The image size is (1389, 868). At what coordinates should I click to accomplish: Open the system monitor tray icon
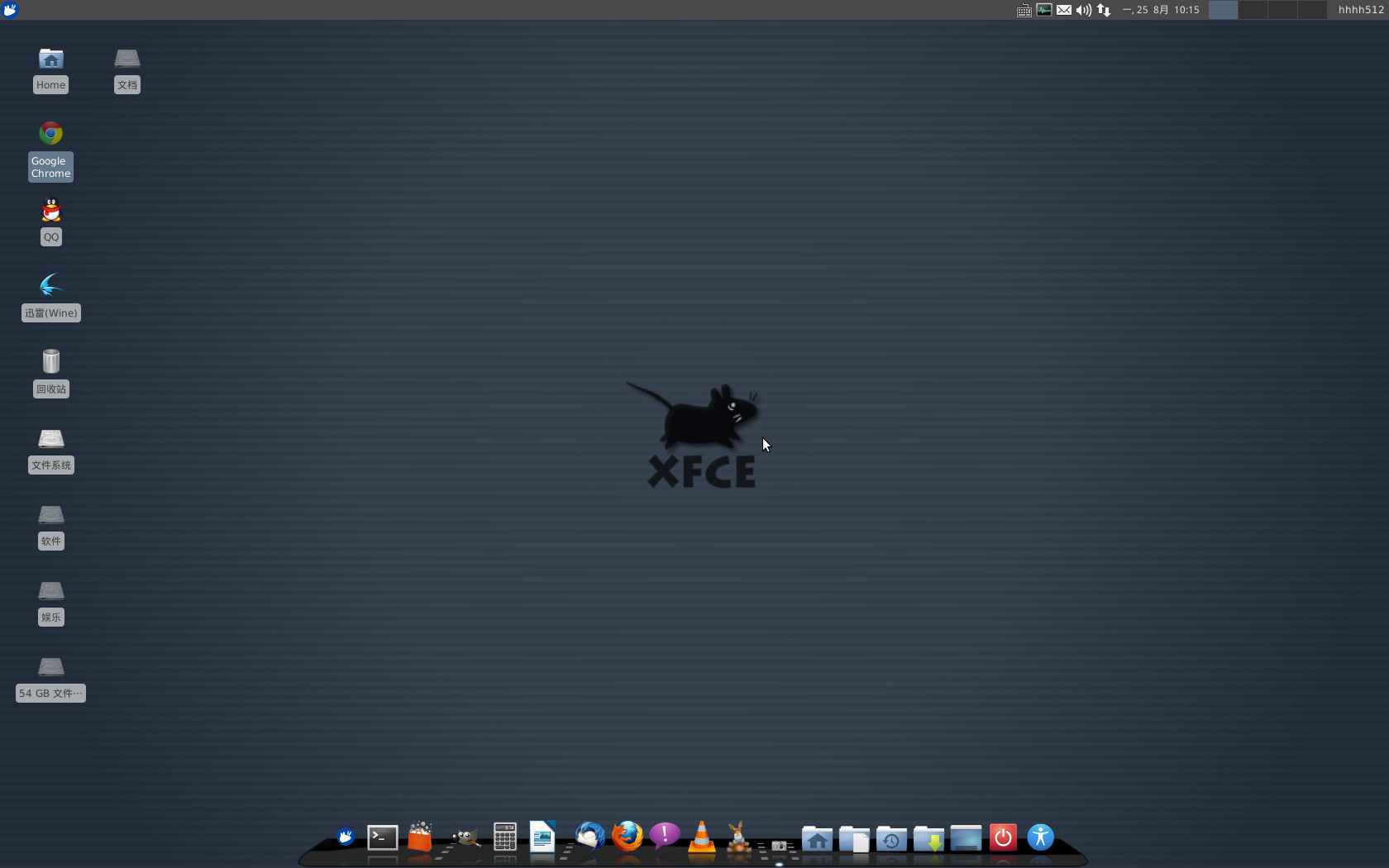click(1044, 10)
